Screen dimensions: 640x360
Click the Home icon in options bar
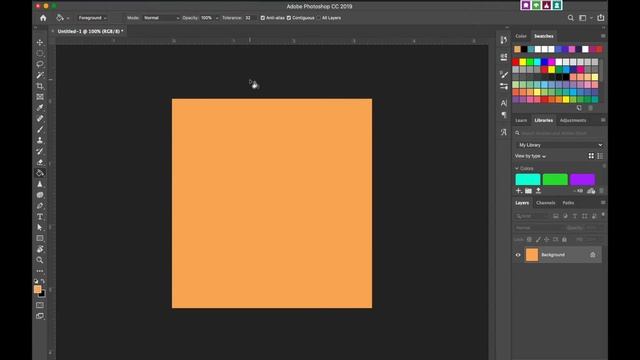point(43,18)
